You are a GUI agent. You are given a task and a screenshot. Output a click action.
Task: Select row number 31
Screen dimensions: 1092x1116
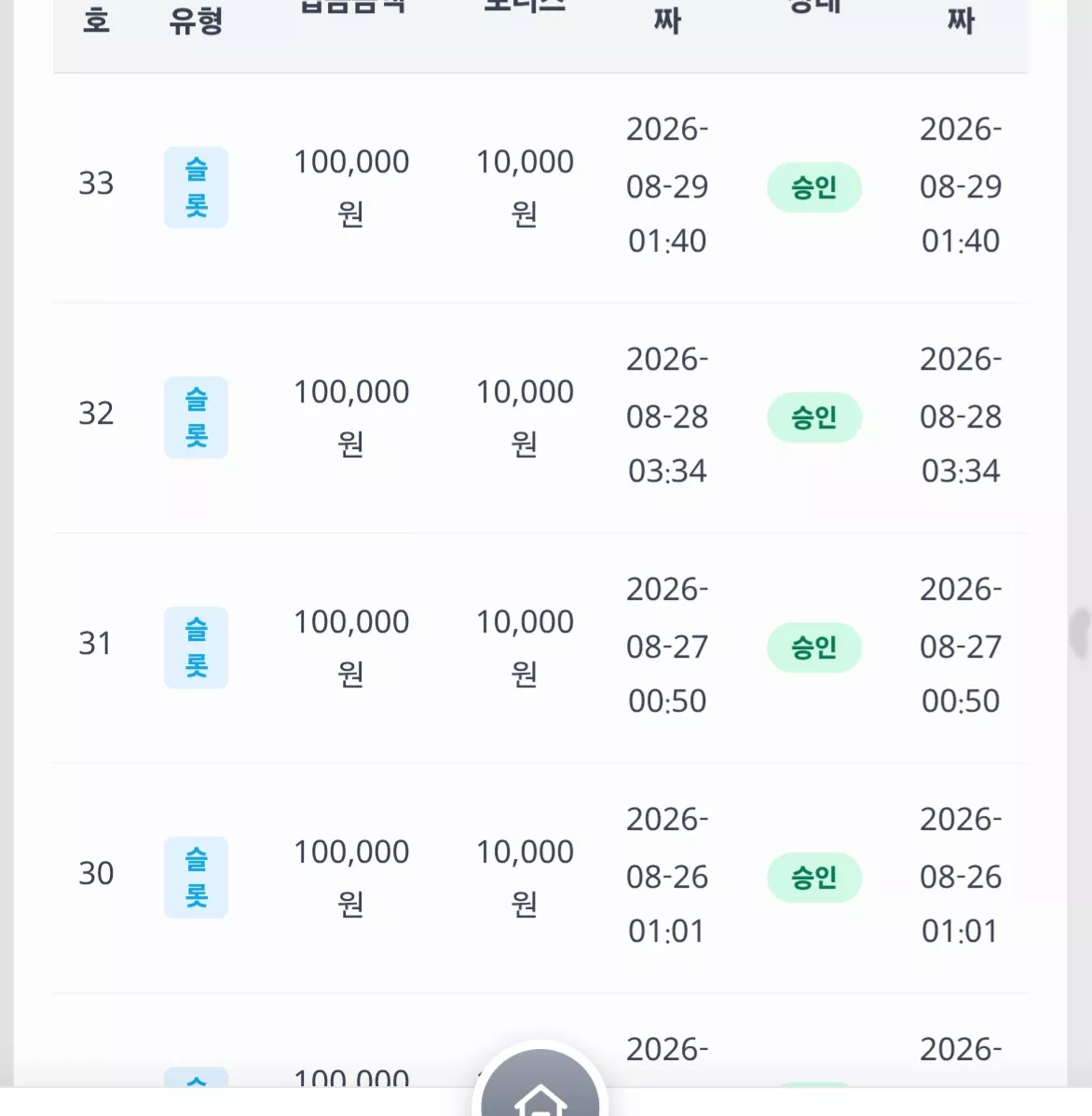(x=95, y=644)
